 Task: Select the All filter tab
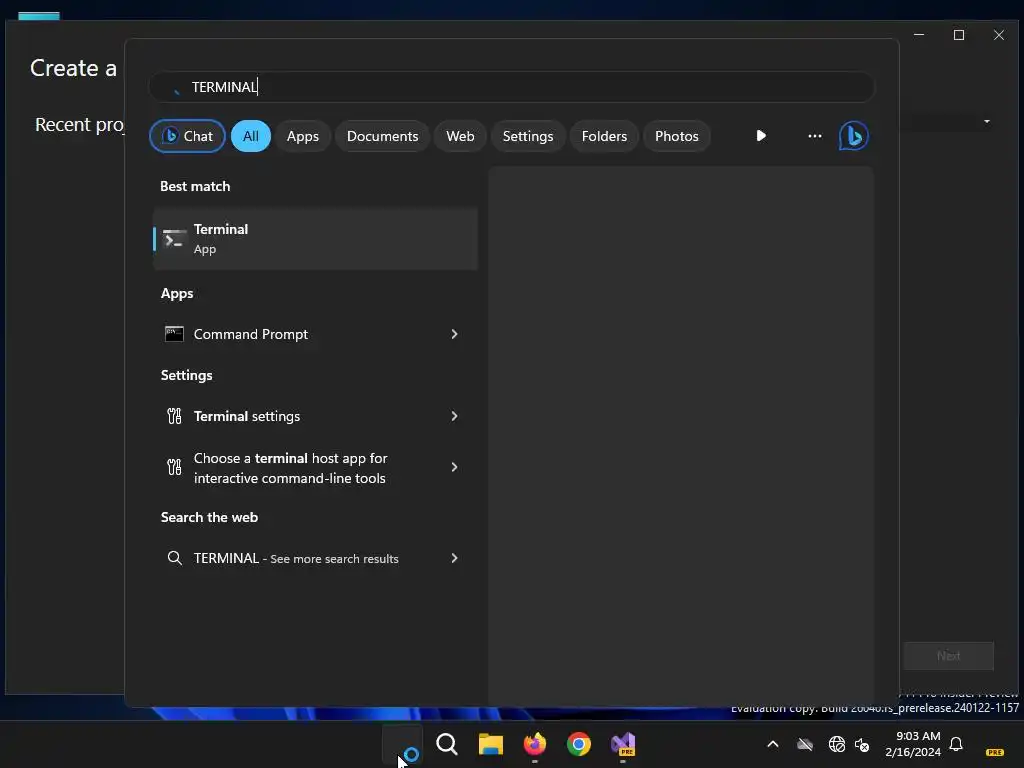coord(251,136)
